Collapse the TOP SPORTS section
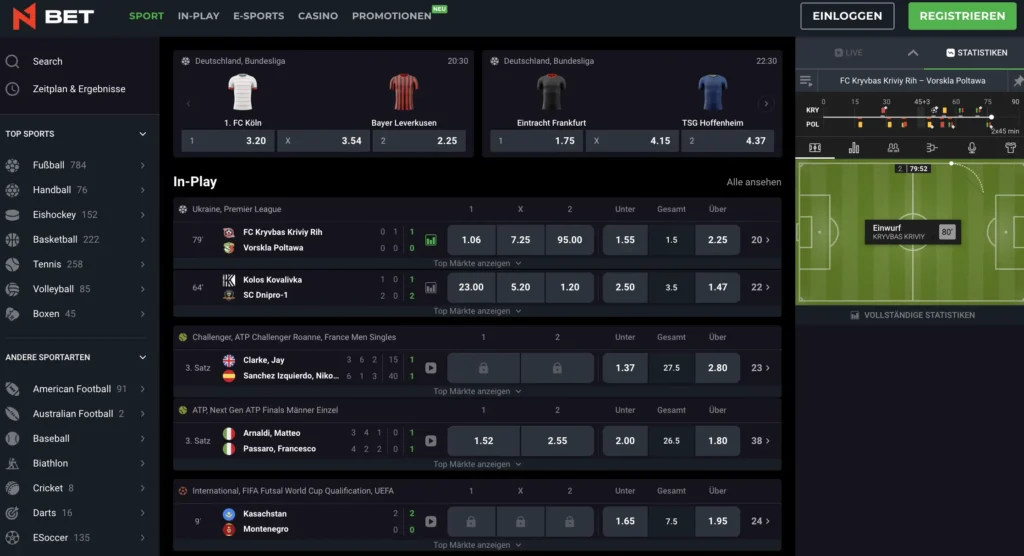The width and height of the screenshot is (1024, 556). click(x=142, y=134)
